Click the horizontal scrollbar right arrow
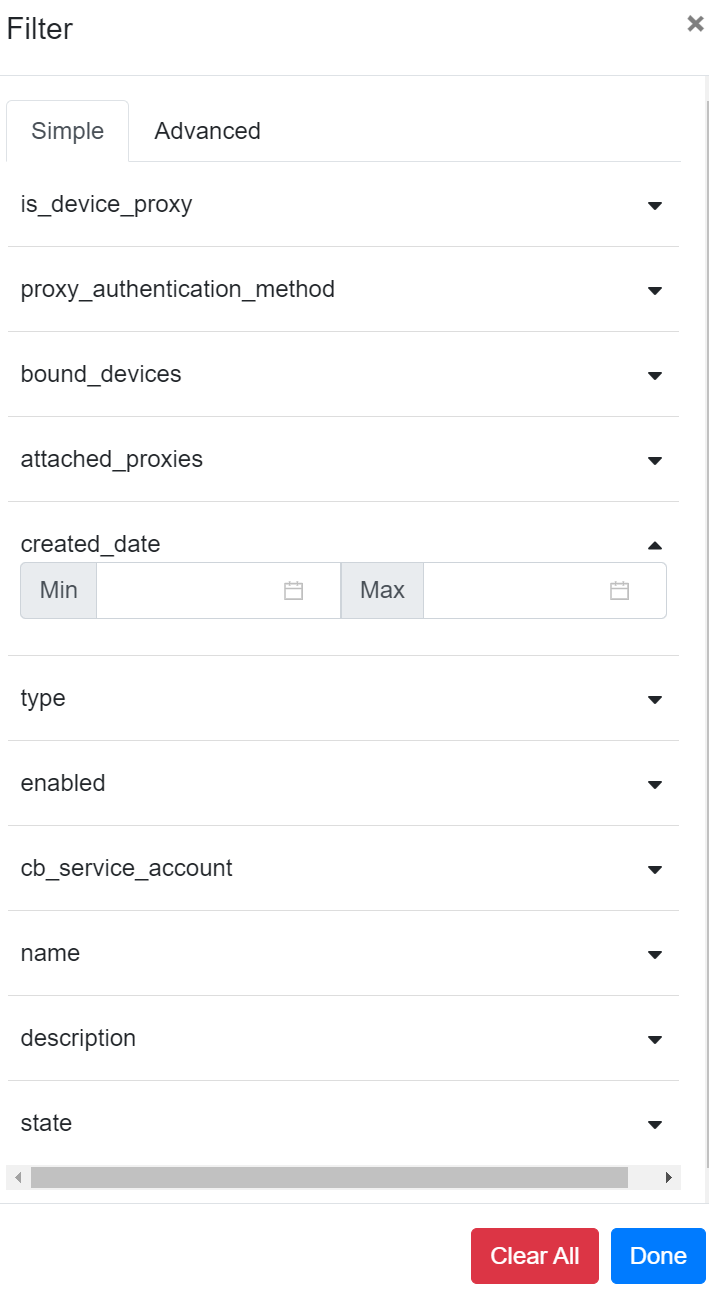The height and width of the screenshot is (1291, 709). point(669,1178)
